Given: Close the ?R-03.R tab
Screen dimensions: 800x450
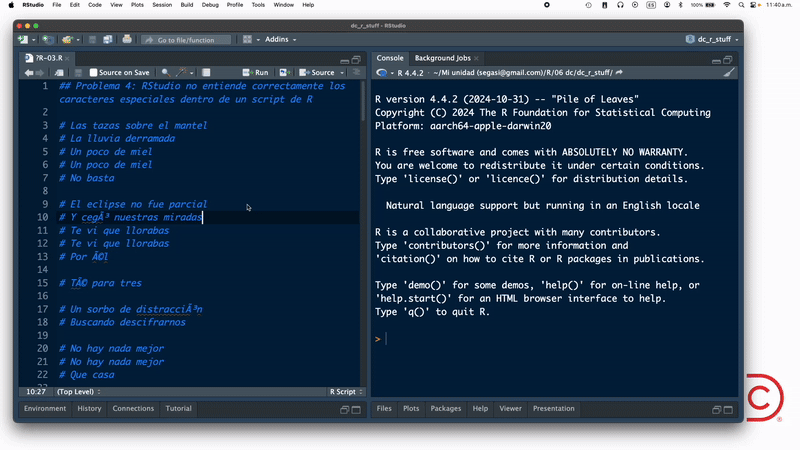Looking at the screenshot, I should 67,59.
